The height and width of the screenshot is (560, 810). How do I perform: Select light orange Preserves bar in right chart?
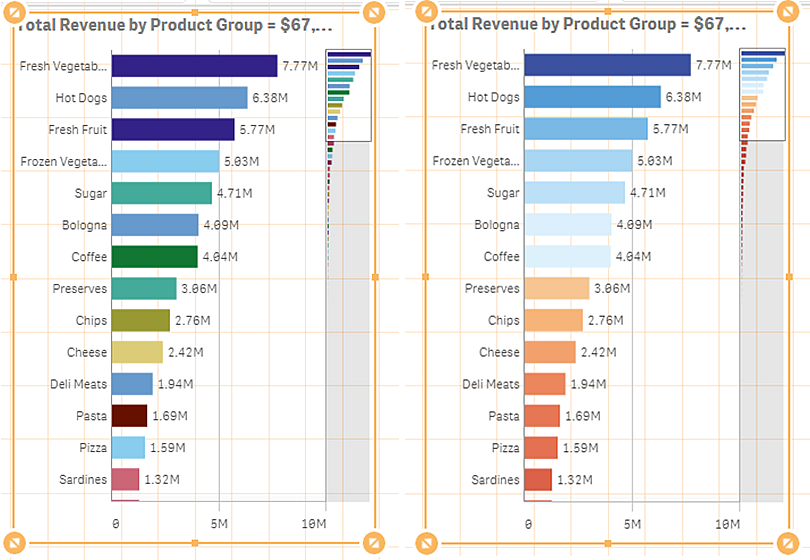tap(557, 288)
